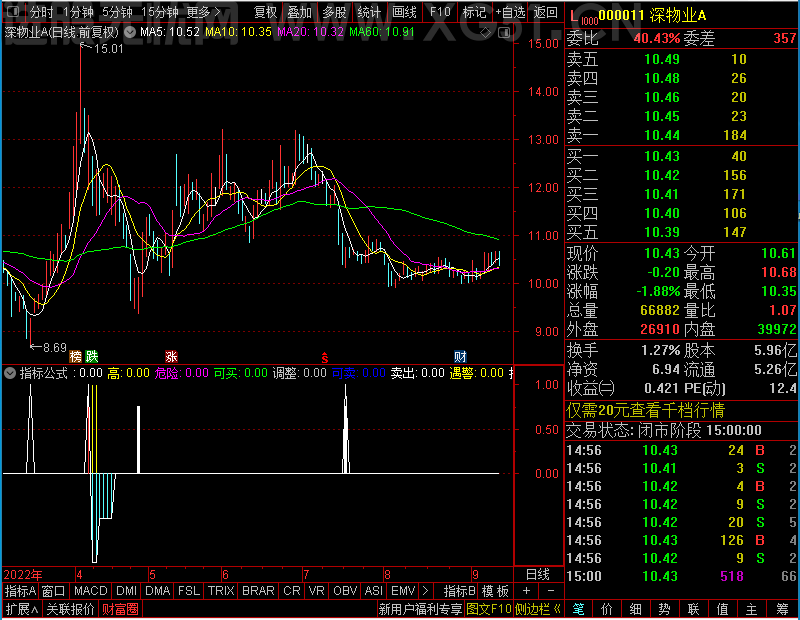Select the 筹 chip distribution tab
Viewport: 800px width, 620px height.
[x=782, y=609]
